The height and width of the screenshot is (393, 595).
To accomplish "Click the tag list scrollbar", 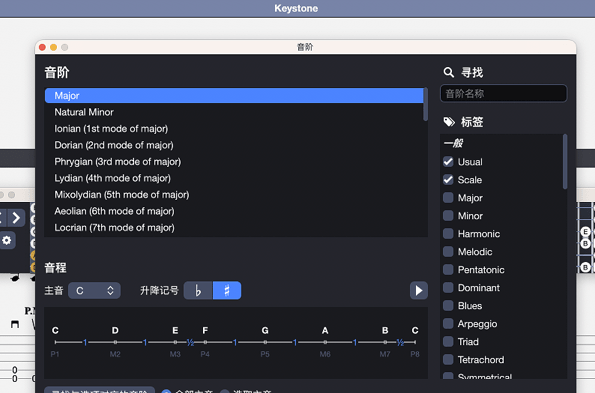I will pyautogui.click(x=565, y=162).
